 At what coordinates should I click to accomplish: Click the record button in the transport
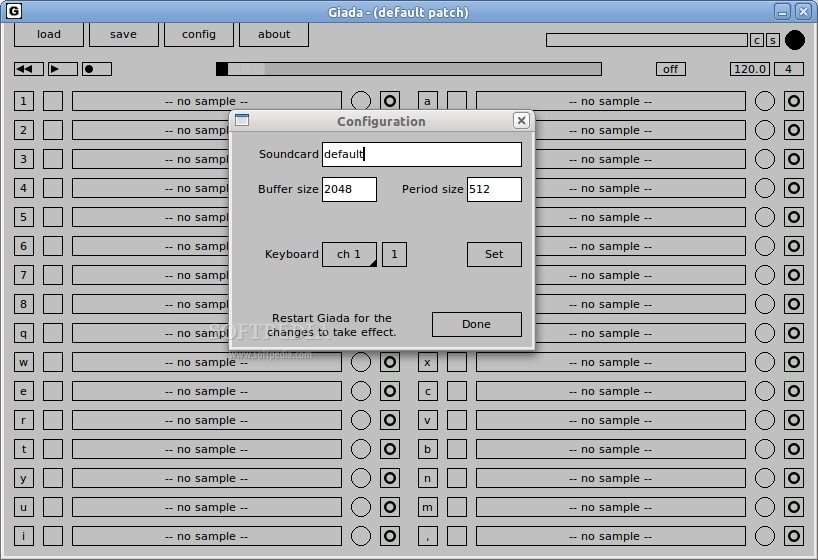tap(97, 69)
